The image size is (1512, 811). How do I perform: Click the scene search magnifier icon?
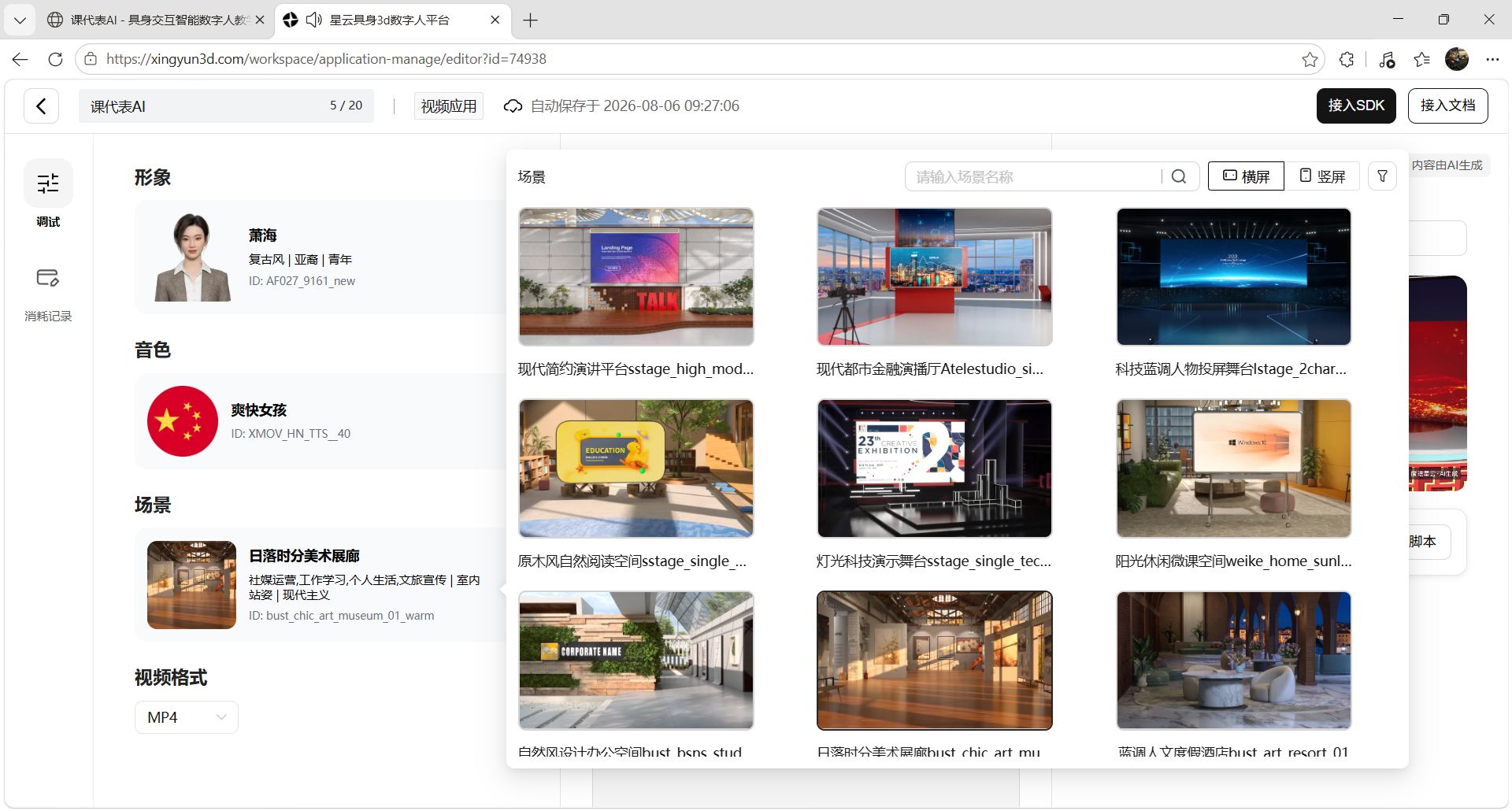point(1179,176)
